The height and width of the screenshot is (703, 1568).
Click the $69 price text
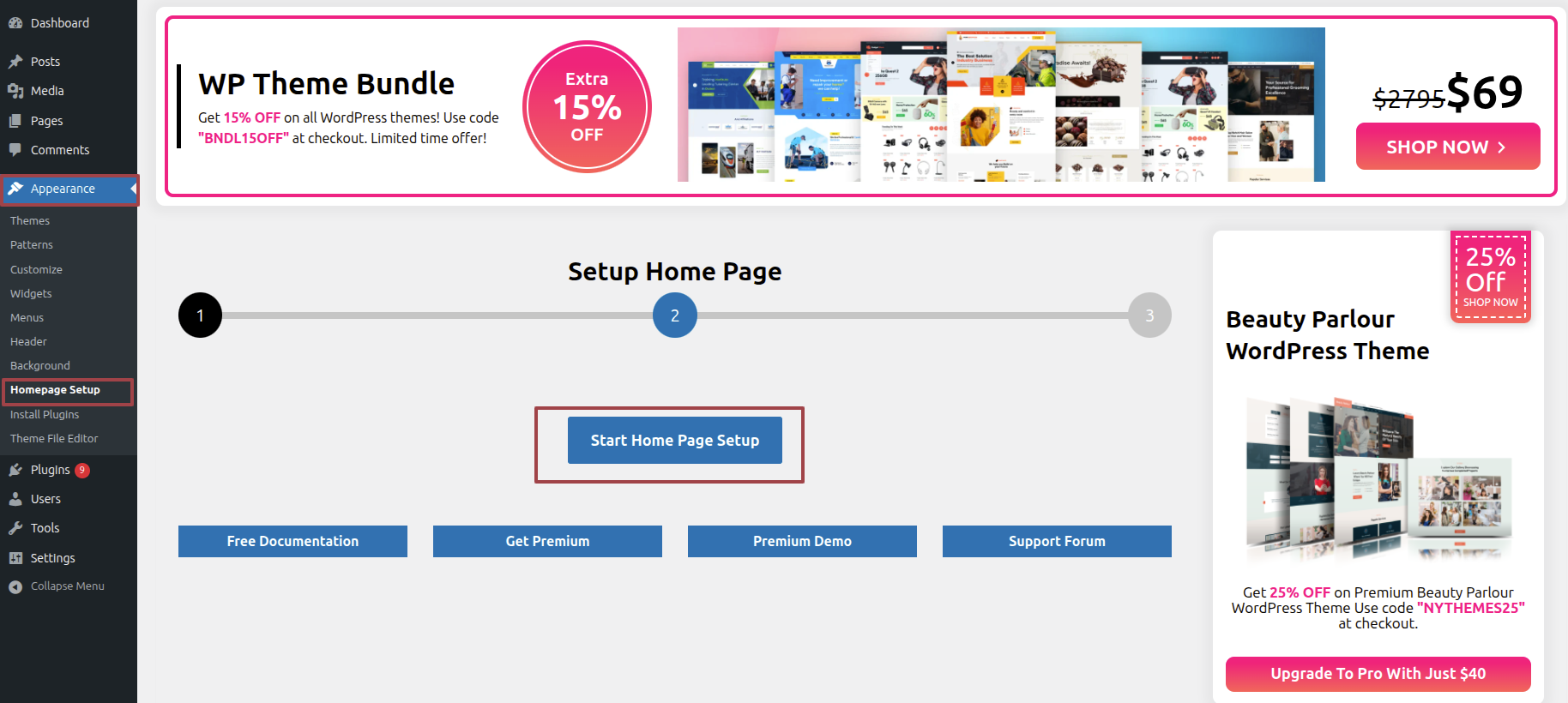(1485, 92)
